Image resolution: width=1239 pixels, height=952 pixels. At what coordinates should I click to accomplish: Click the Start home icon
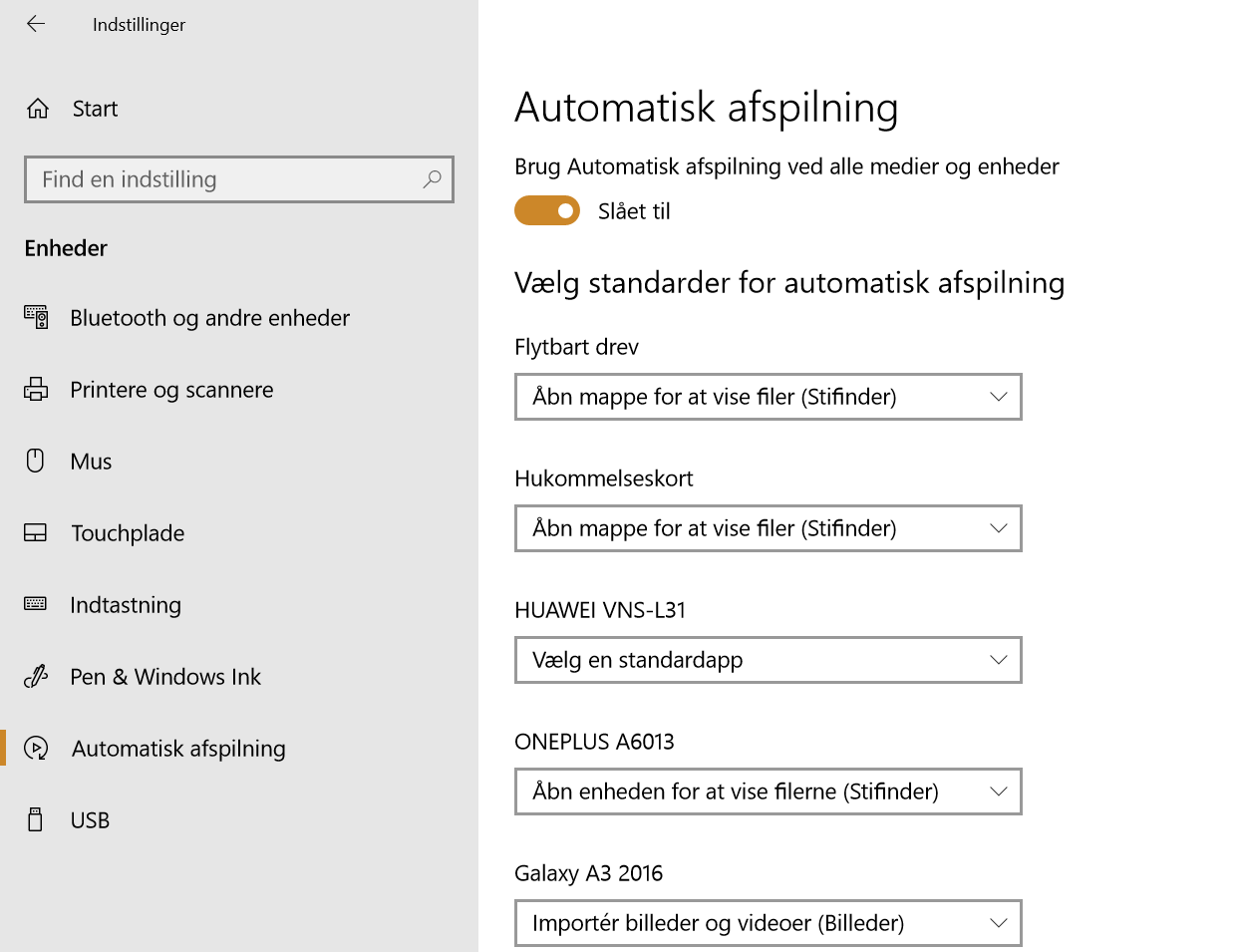(38, 109)
